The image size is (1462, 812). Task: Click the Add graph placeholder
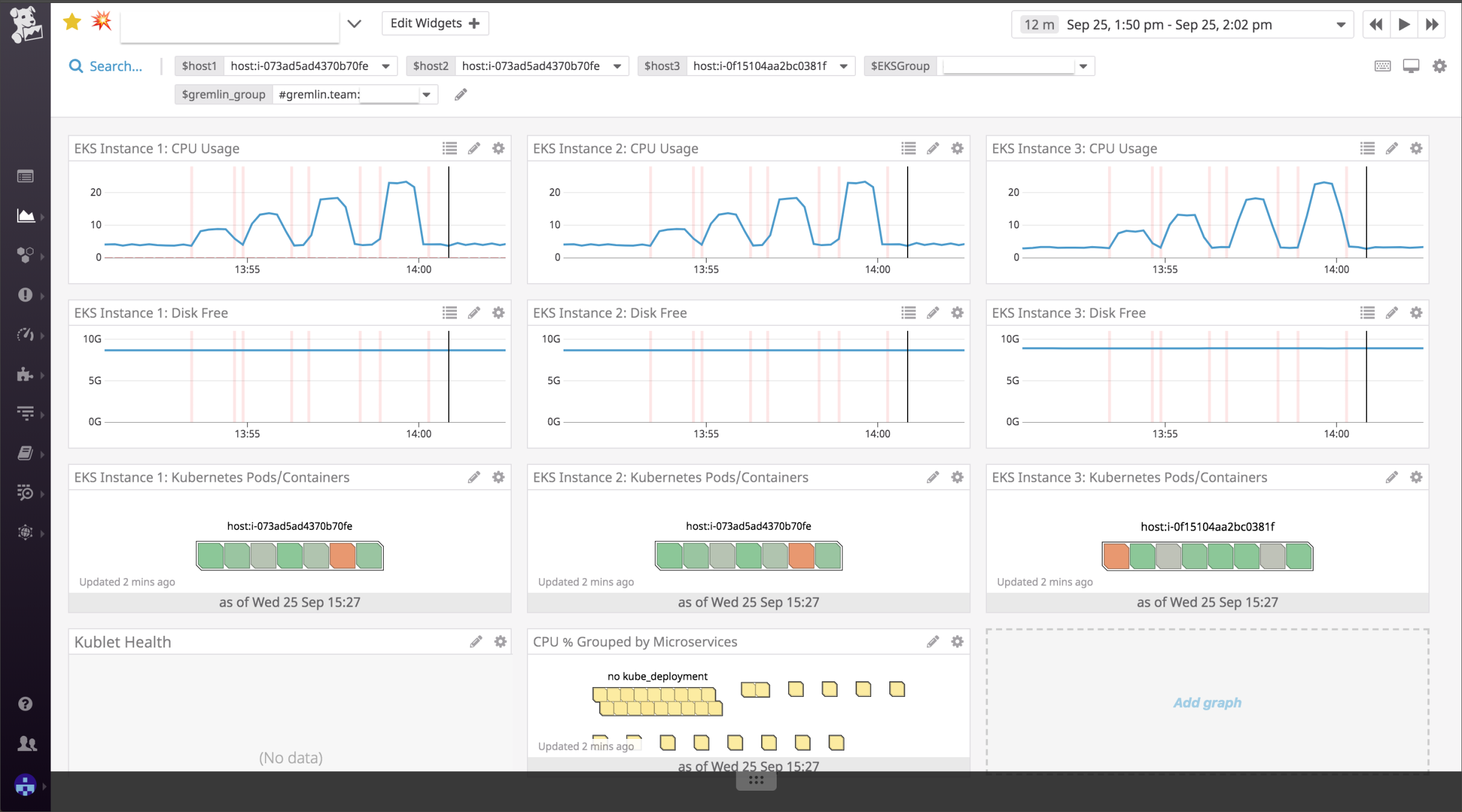1207,702
